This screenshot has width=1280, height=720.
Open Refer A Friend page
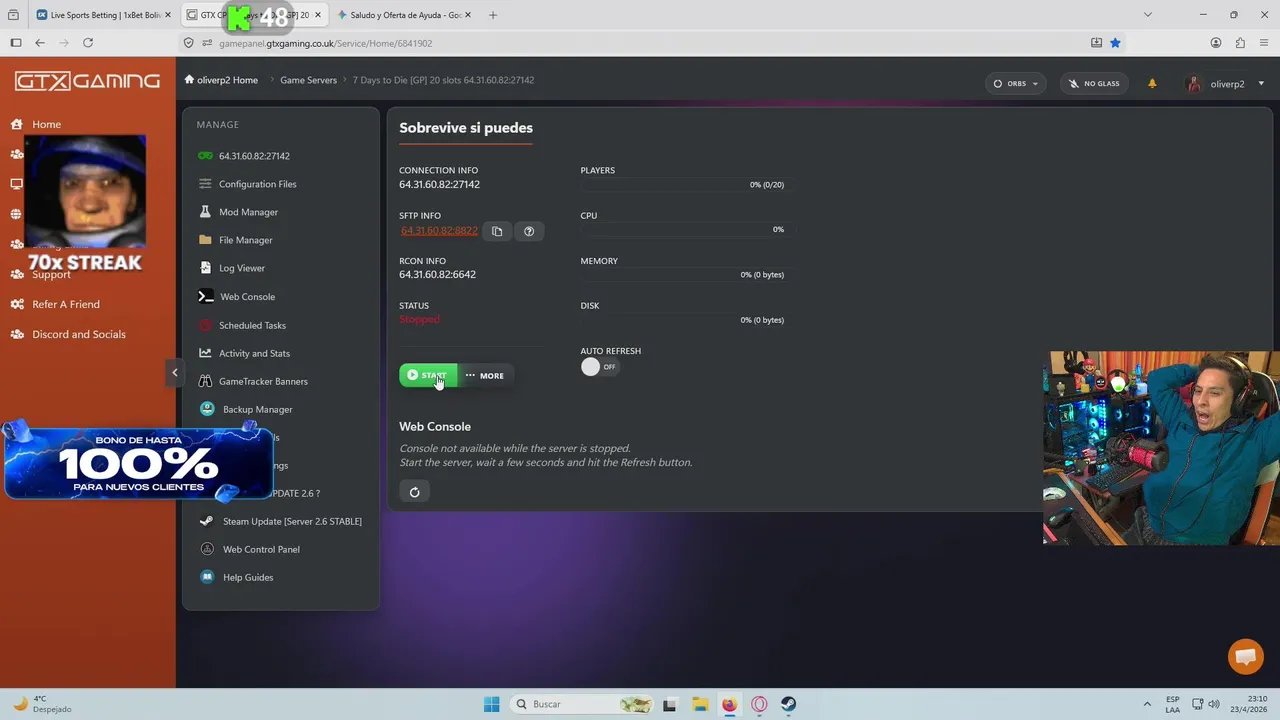(65, 304)
